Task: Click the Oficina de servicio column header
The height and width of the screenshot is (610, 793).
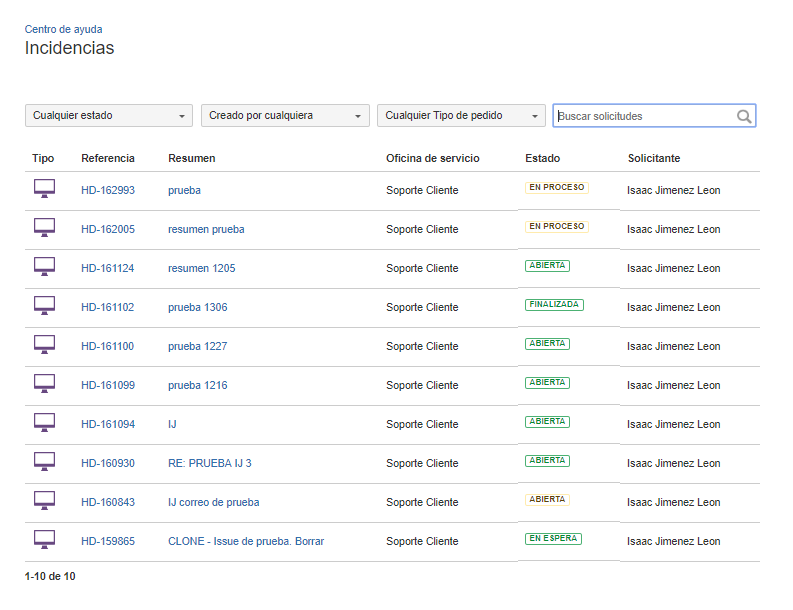Action: point(432,158)
